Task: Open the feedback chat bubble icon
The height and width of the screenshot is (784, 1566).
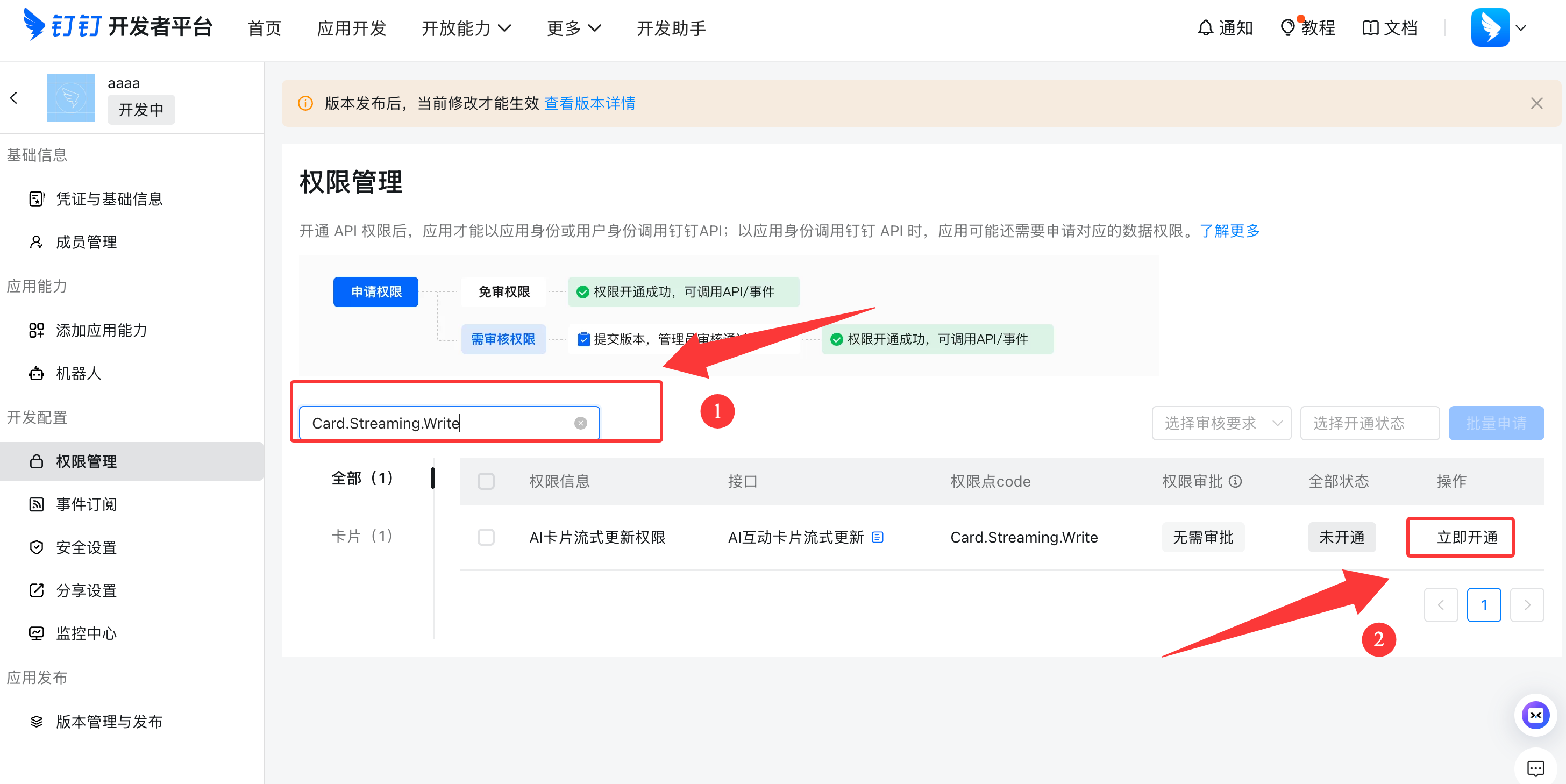Action: (1535, 768)
